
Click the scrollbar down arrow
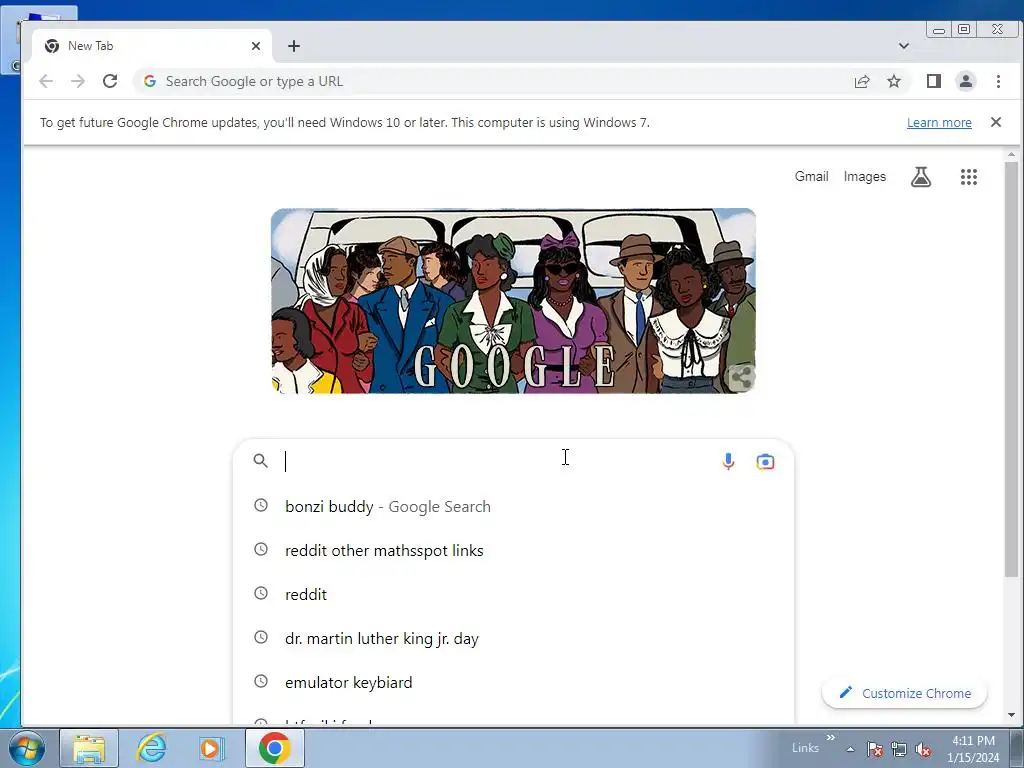coord(1011,715)
